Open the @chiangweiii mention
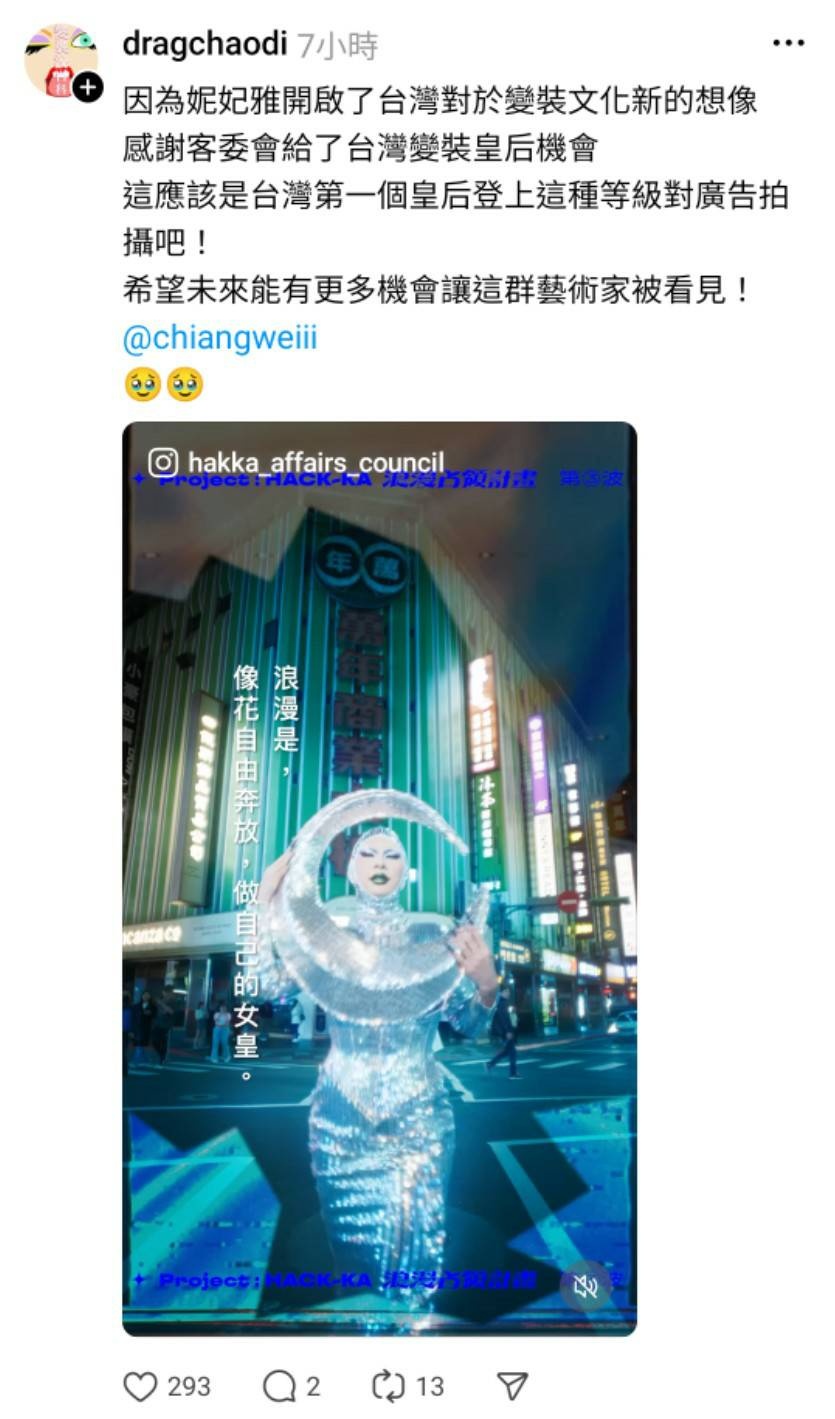This screenshot has height=1419, width=835. point(220,338)
